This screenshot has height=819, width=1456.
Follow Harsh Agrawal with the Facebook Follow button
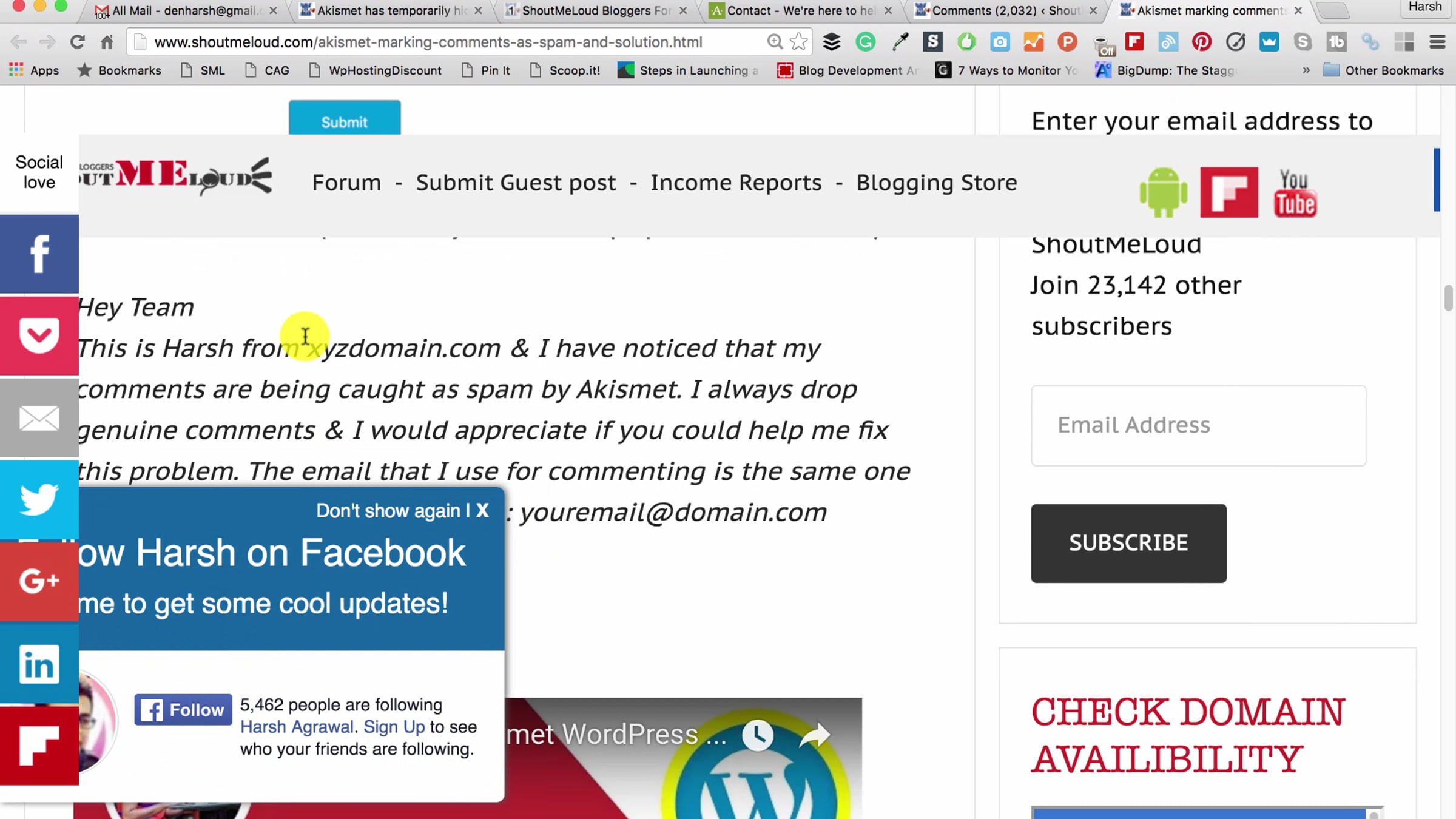[x=183, y=709]
